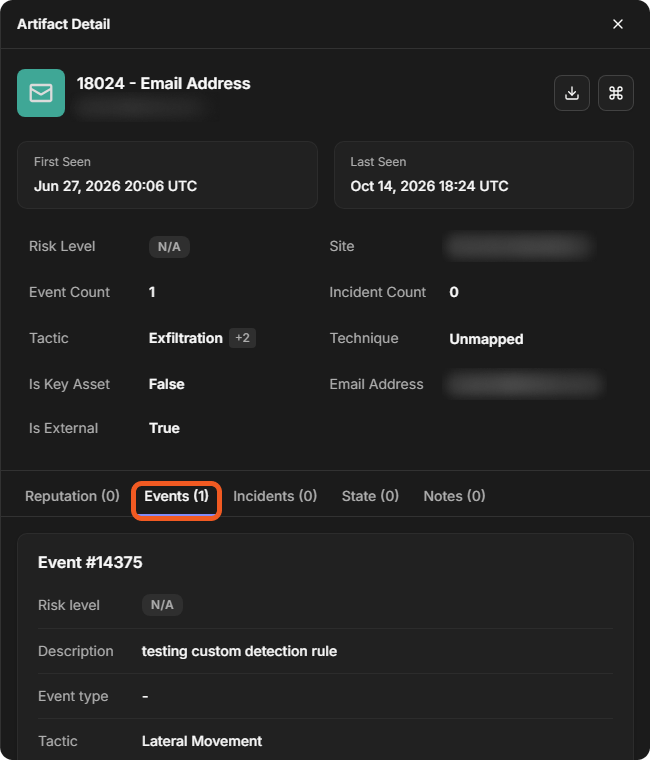Click the 'Lateral Movement' tactic value

[202, 741]
